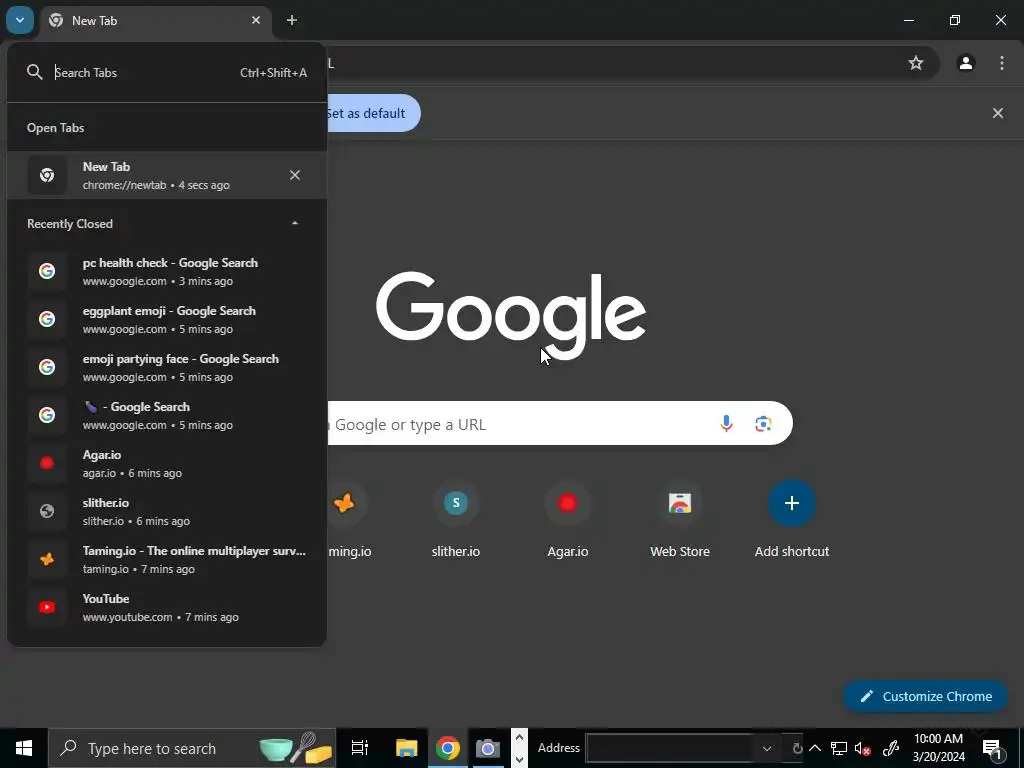Select the New Tab browser tab
Screen dimensions: 1024x768
click(156, 21)
